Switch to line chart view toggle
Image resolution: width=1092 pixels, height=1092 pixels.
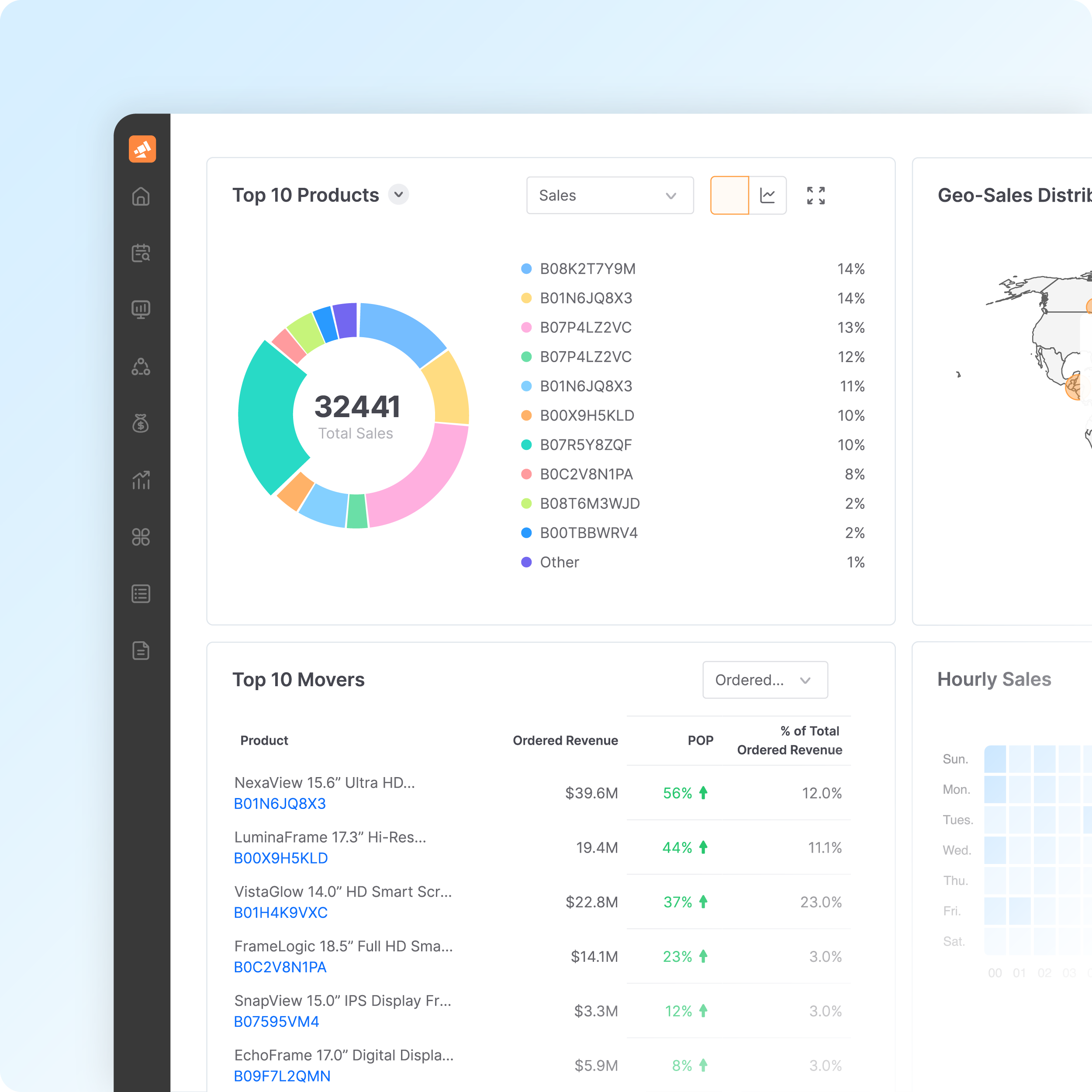pos(767,196)
